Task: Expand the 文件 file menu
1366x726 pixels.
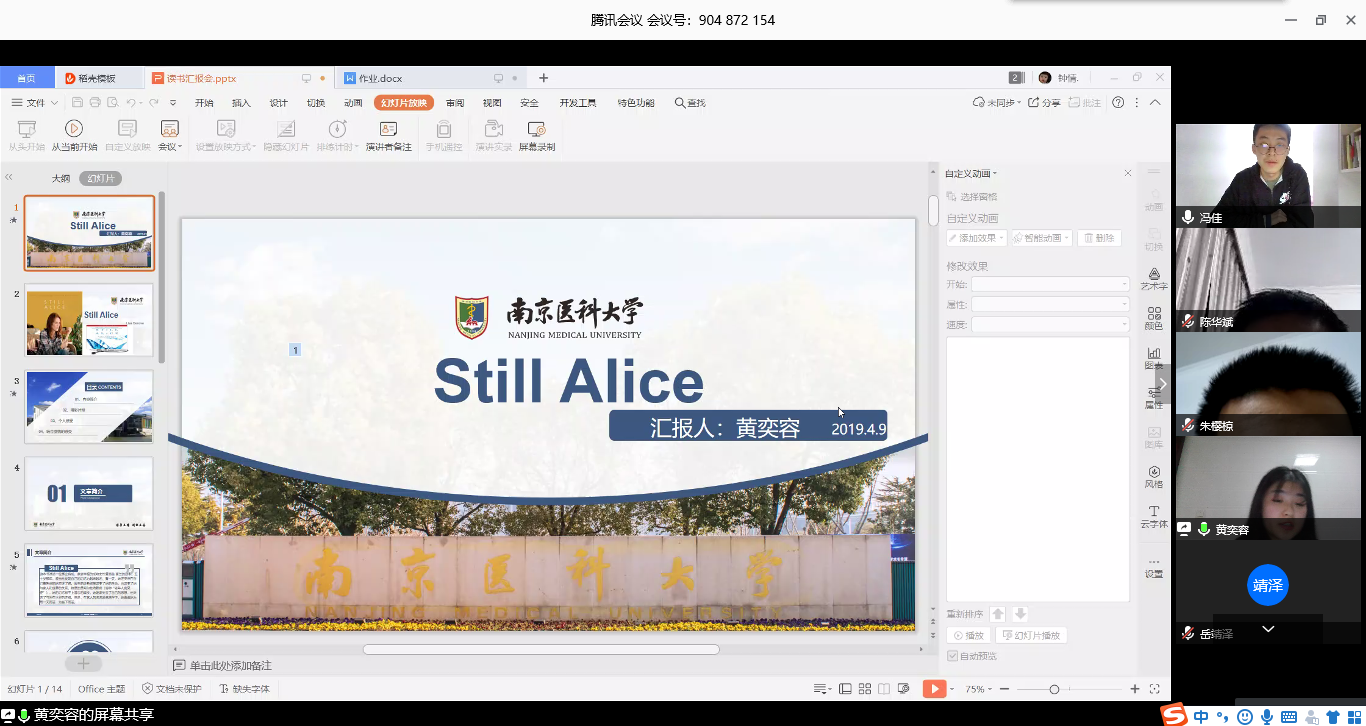Action: tap(35, 103)
